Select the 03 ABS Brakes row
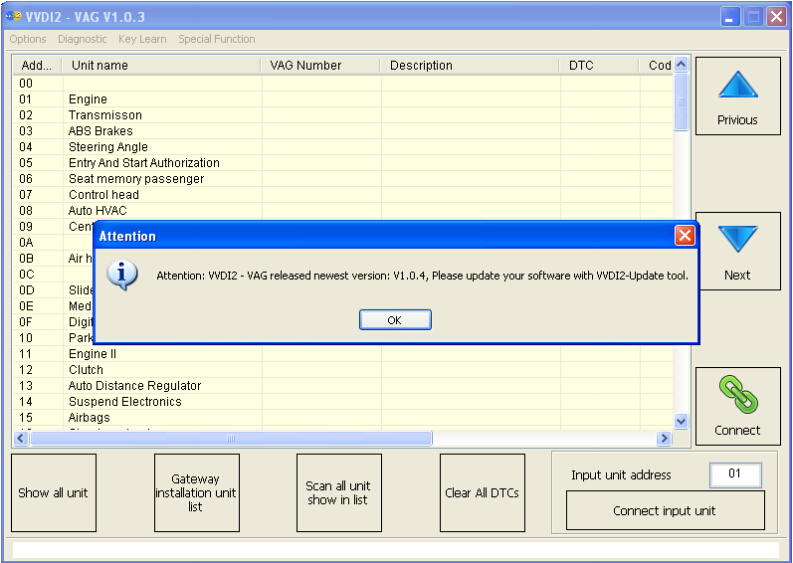The image size is (793, 563). tap(343, 131)
